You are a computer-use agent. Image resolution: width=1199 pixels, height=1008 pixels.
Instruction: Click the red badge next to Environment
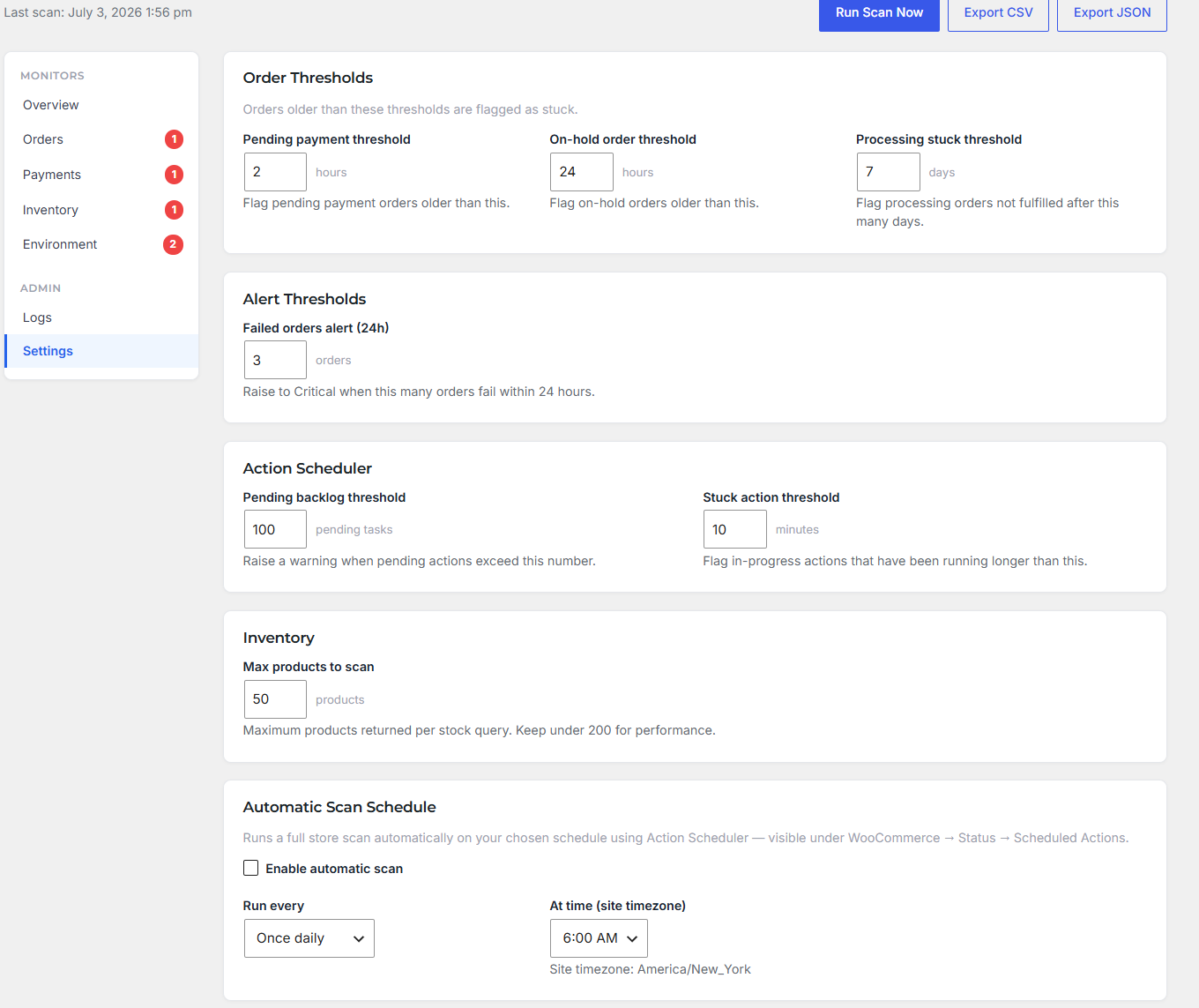click(x=174, y=244)
